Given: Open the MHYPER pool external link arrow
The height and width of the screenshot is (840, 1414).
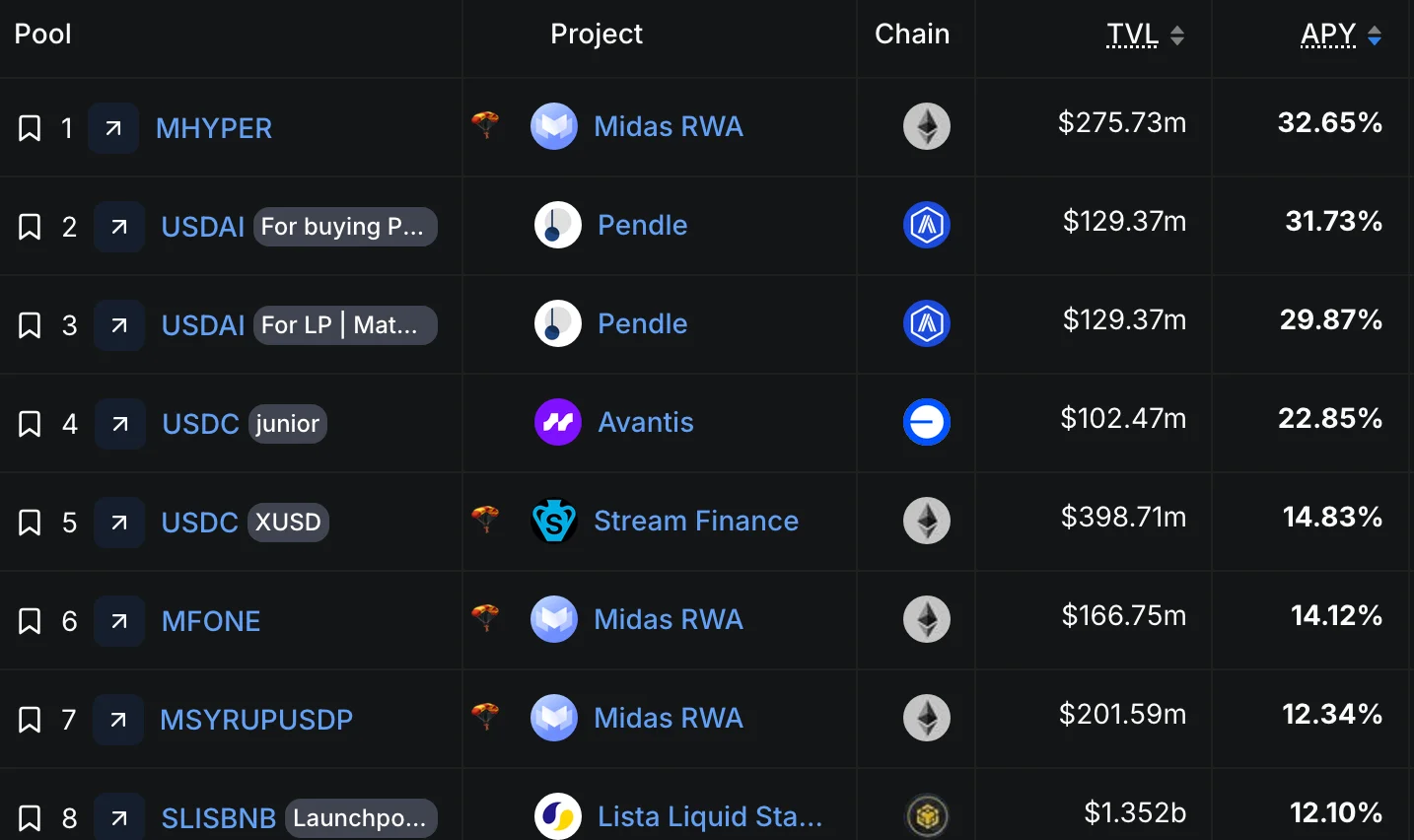Looking at the screenshot, I should click(x=113, y=128).
